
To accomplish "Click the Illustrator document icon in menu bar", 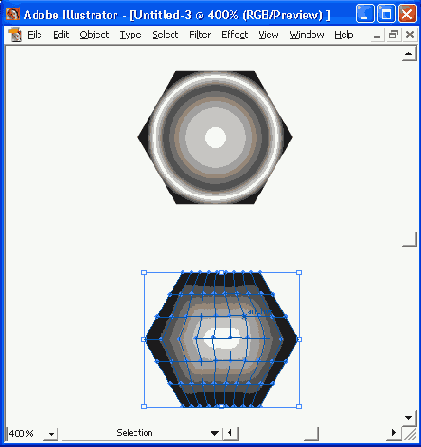I will [14, 35].
